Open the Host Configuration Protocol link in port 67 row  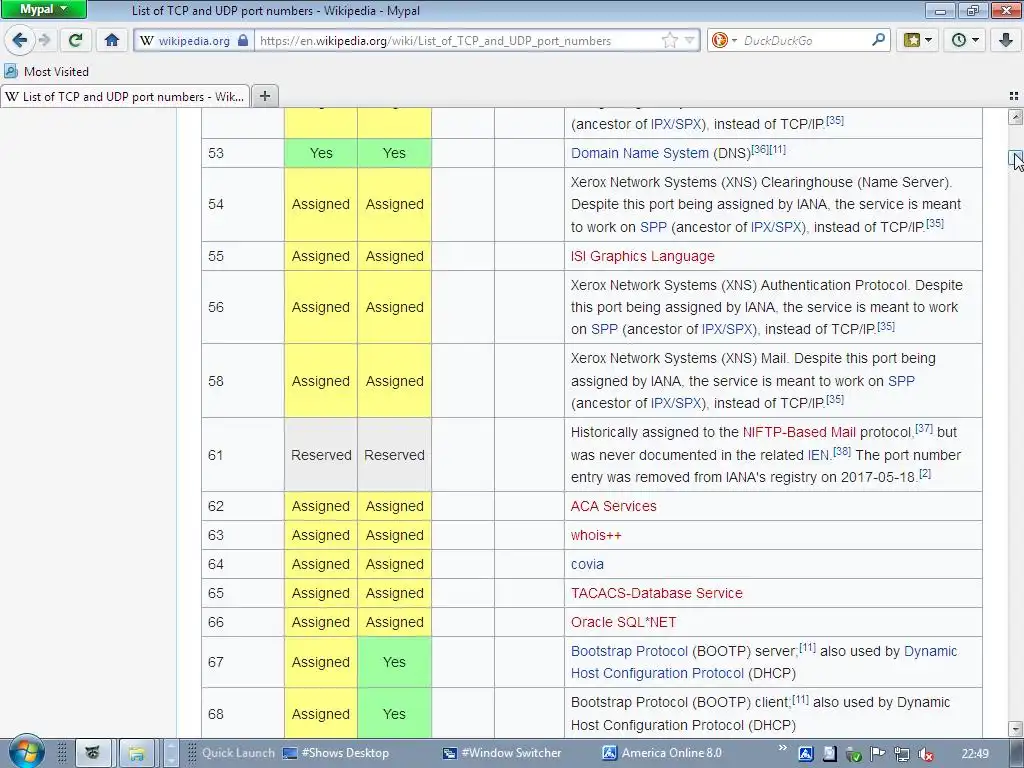click(657, 673)
